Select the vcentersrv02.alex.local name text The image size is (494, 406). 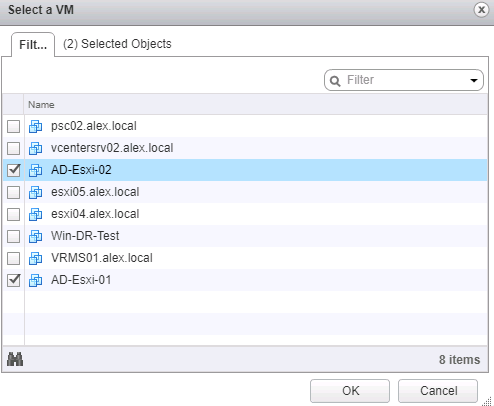(x=112, y=148)
